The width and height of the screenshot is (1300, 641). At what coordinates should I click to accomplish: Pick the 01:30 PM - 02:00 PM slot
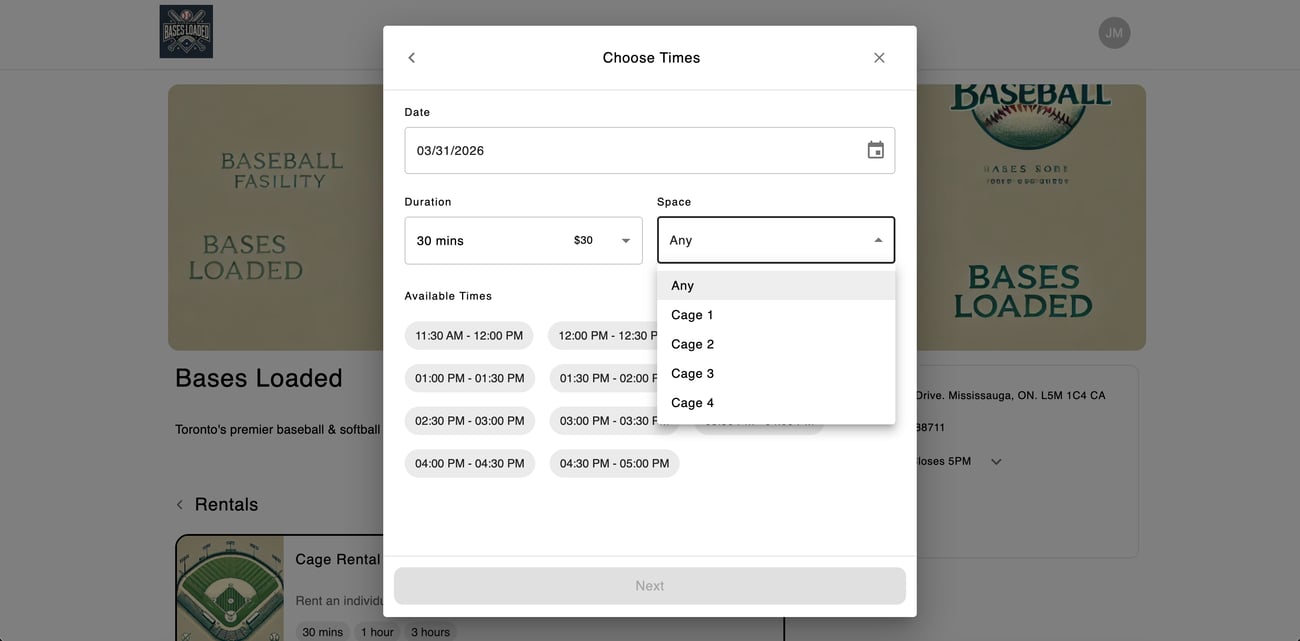point(604,378)
